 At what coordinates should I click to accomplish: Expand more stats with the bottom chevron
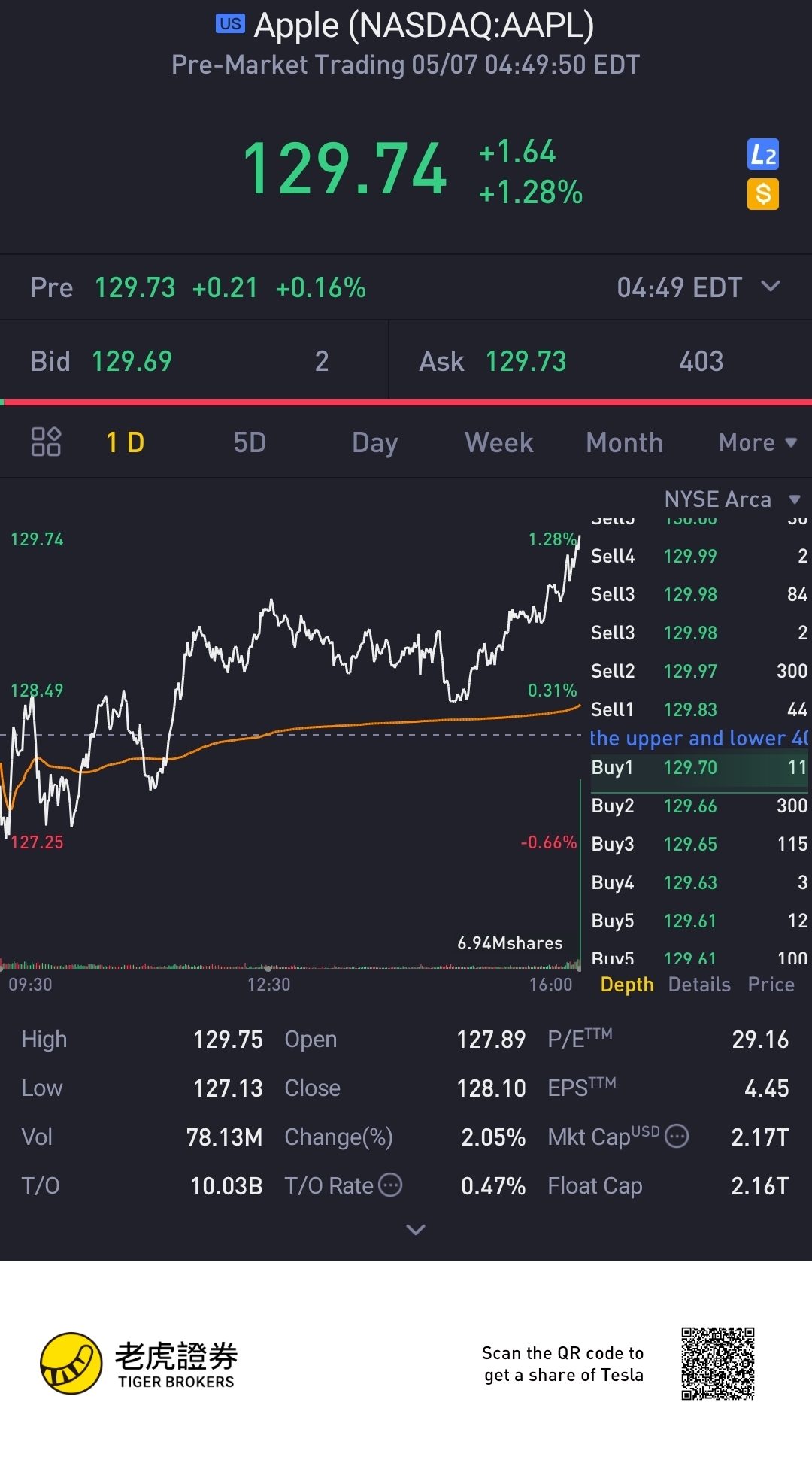pos(416,1230)
